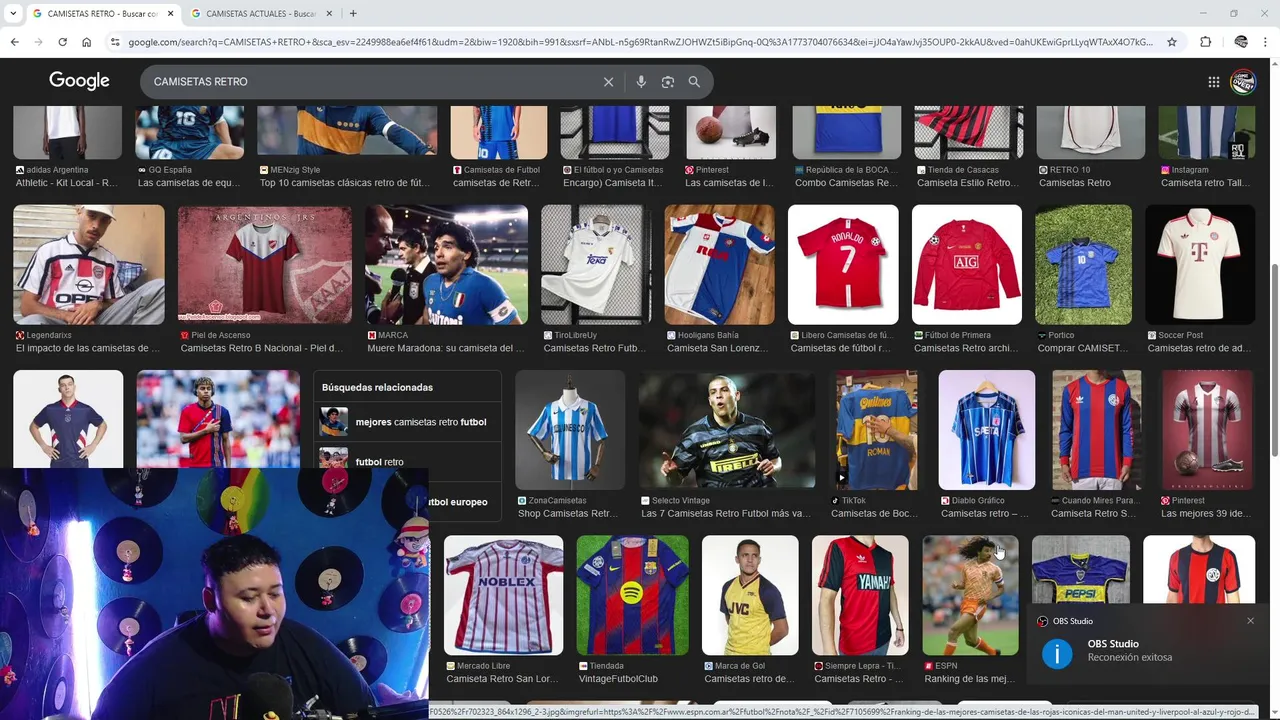This screenshot has height=720, width=1280.
Task: Click 'Camiseta Retro San Lor...' Mercado Libre caption
Action: (x=502, y=678)
